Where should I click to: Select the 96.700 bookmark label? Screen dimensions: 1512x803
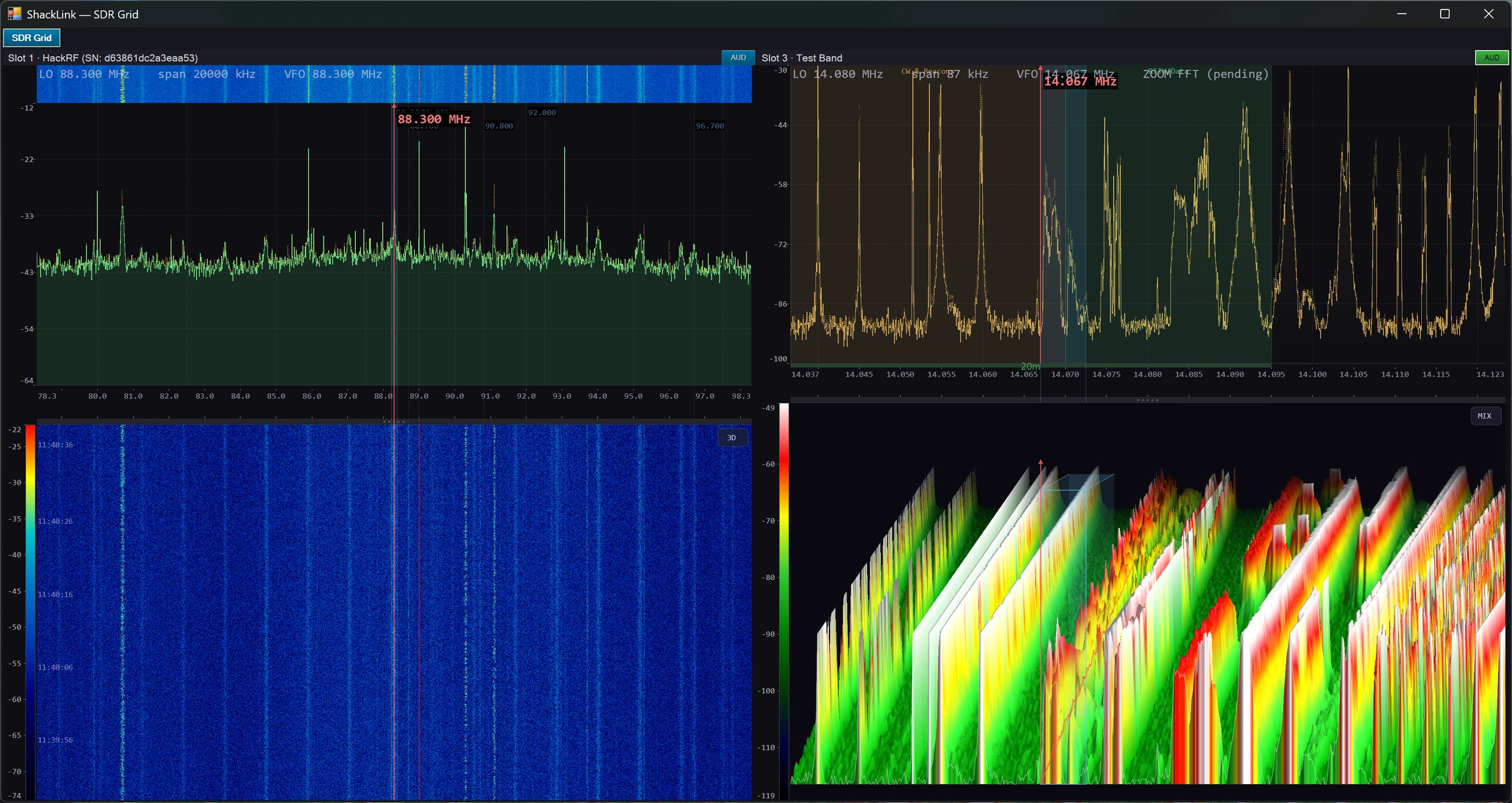[x=709, y=126]
